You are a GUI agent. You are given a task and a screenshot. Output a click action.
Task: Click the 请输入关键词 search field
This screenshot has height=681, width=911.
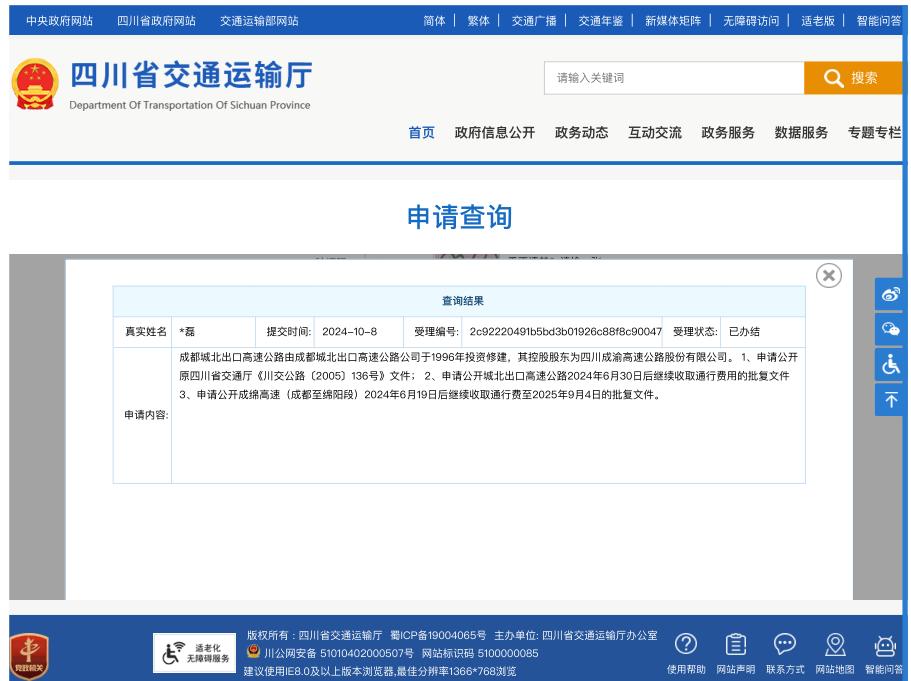point(673,78)
